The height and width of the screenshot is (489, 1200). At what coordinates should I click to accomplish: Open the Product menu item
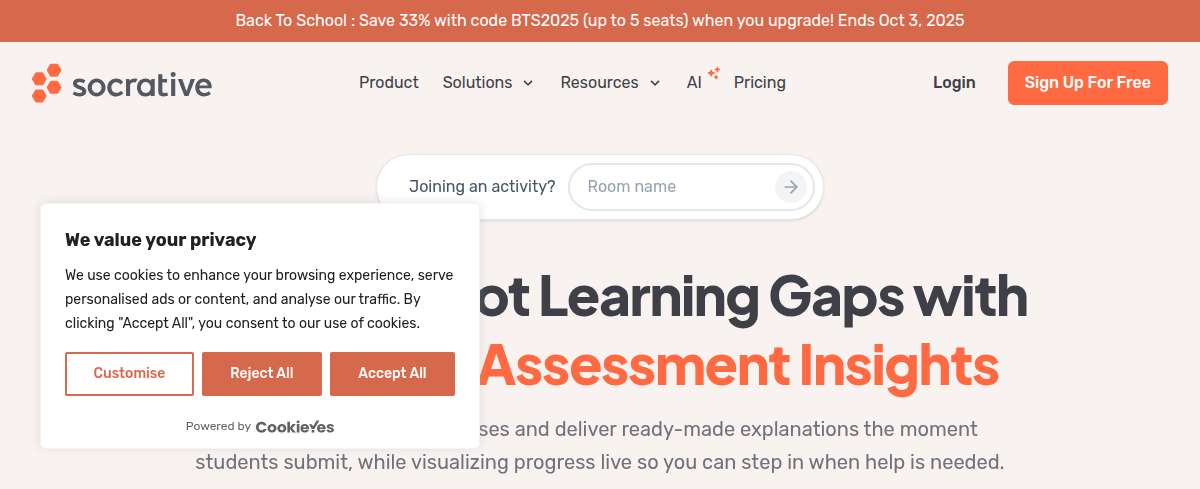pyautogui.click(x=389, y=83)
